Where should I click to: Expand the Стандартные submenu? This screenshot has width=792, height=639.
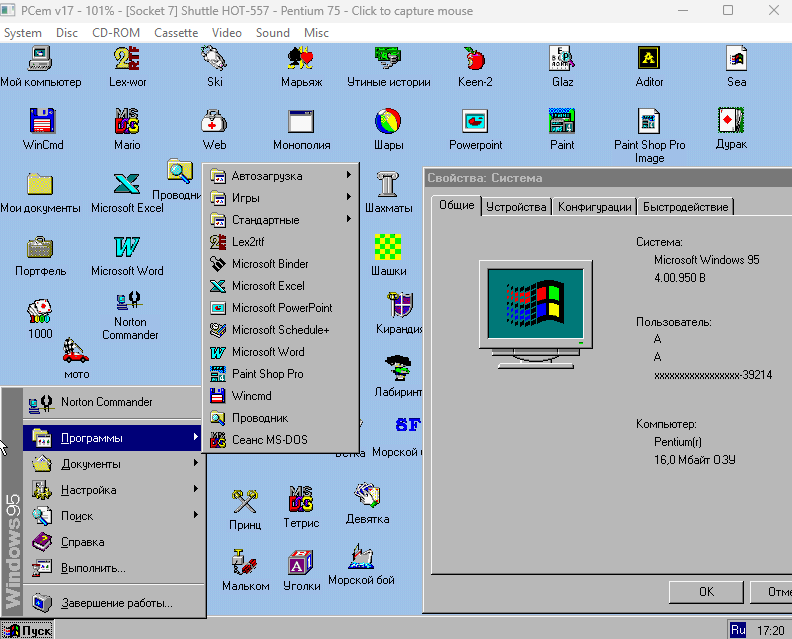point(280,220)
